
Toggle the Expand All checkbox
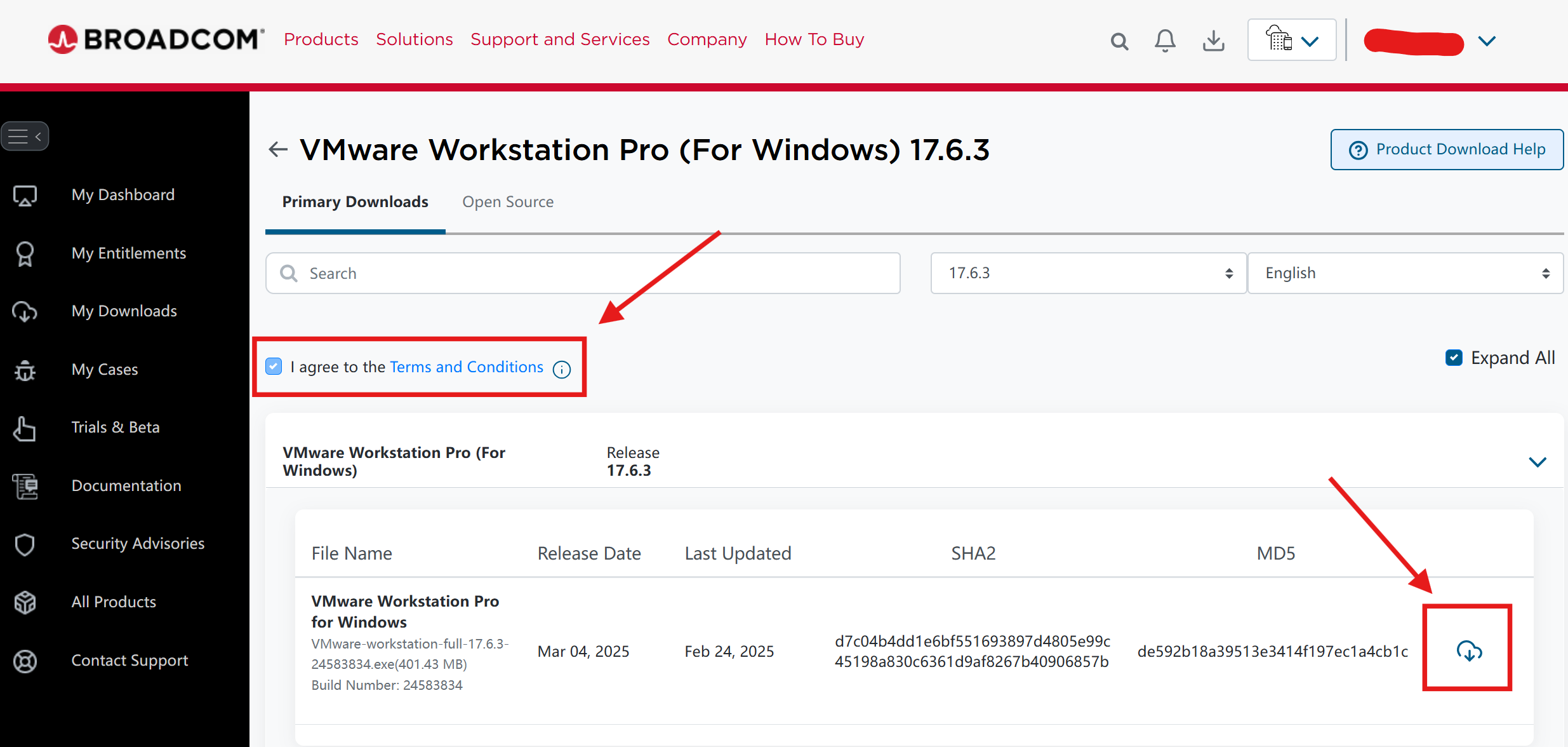1454,358
